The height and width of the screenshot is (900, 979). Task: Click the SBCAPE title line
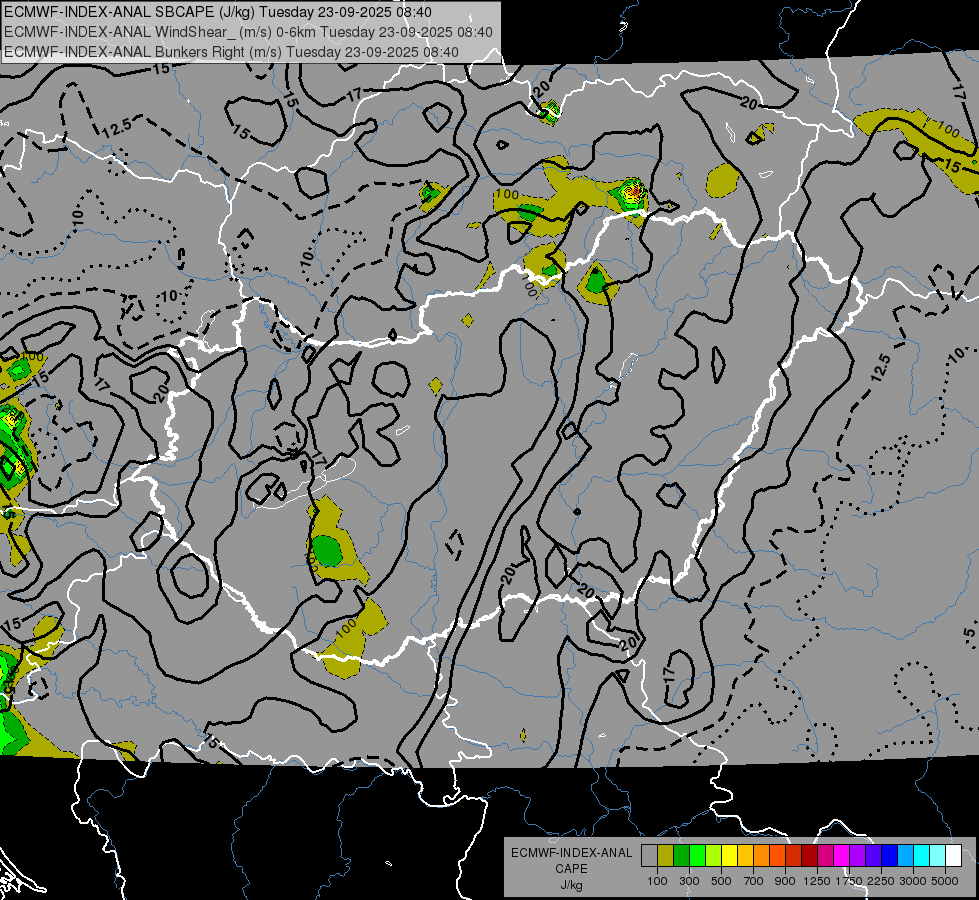coord(218,12)
